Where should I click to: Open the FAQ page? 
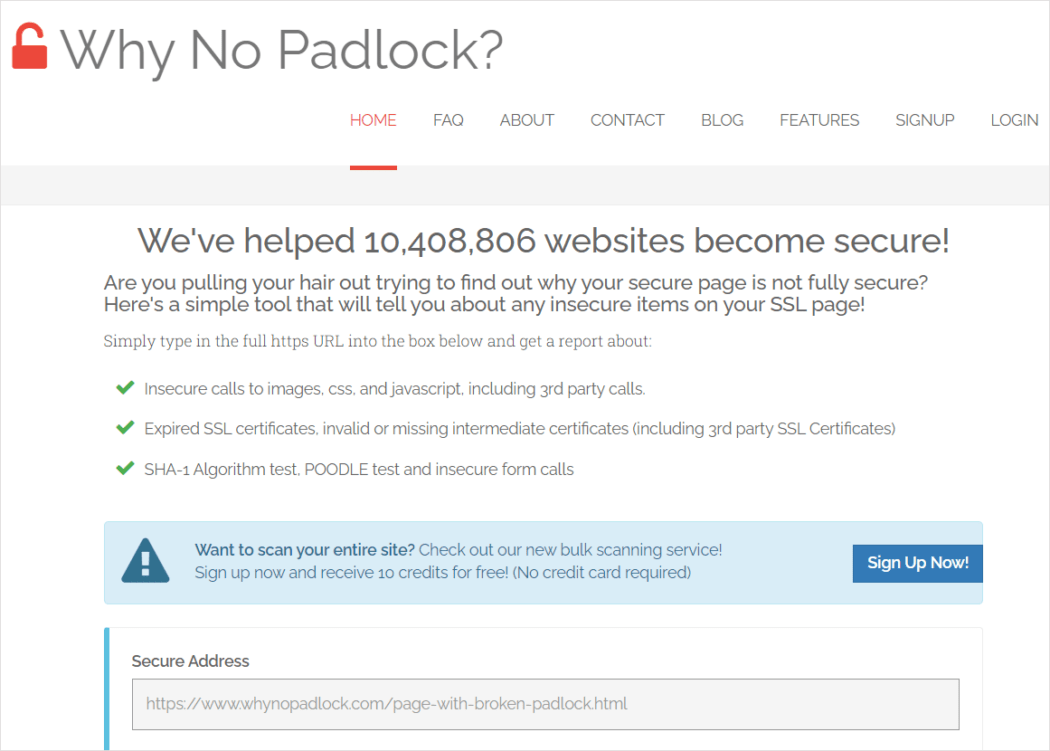pyautogui.click(x=448, y=120)
